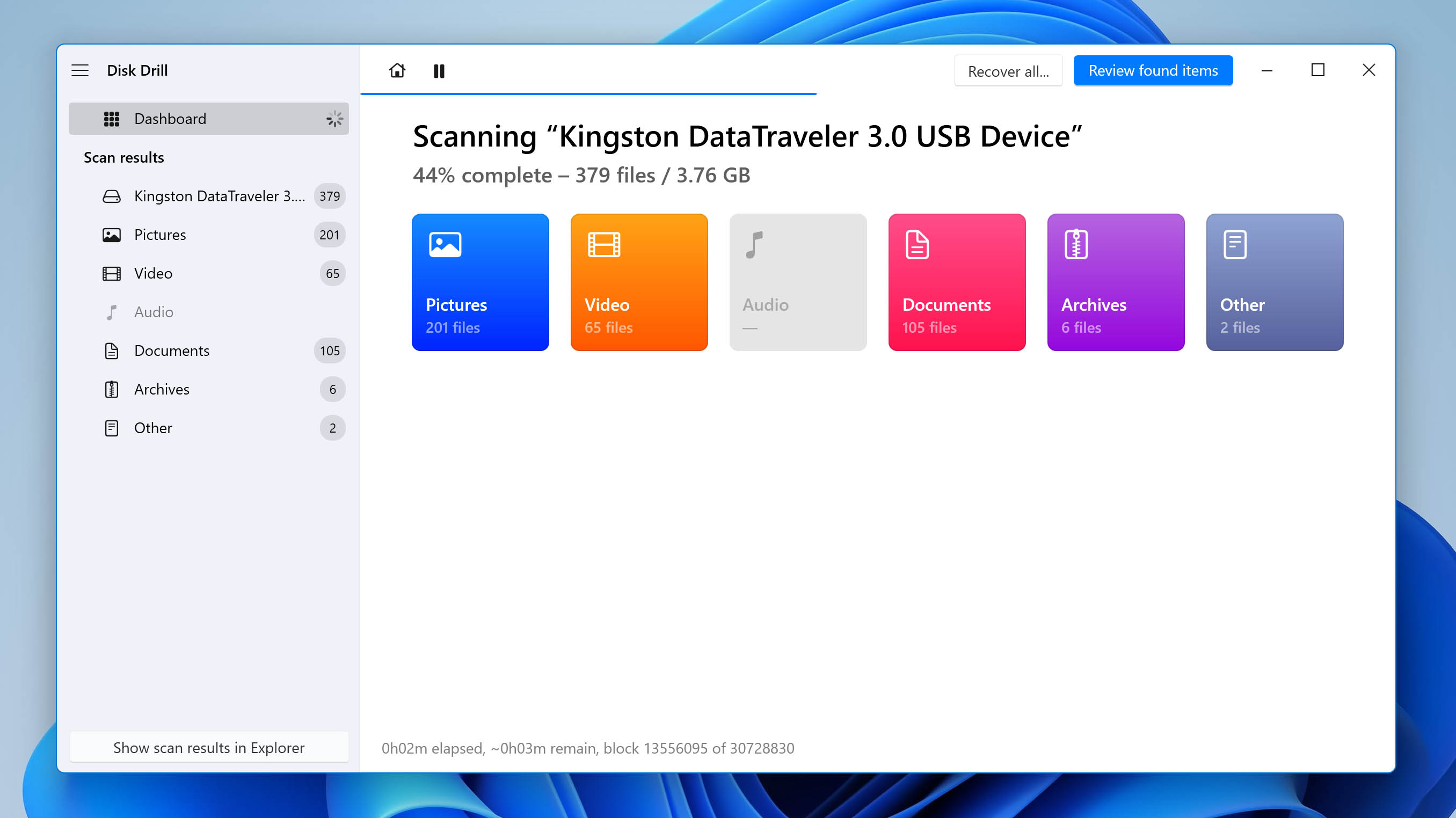The height and width of the screenshot is (818, 1456).
Task: Pause the running scan
Action: [439, 71]
